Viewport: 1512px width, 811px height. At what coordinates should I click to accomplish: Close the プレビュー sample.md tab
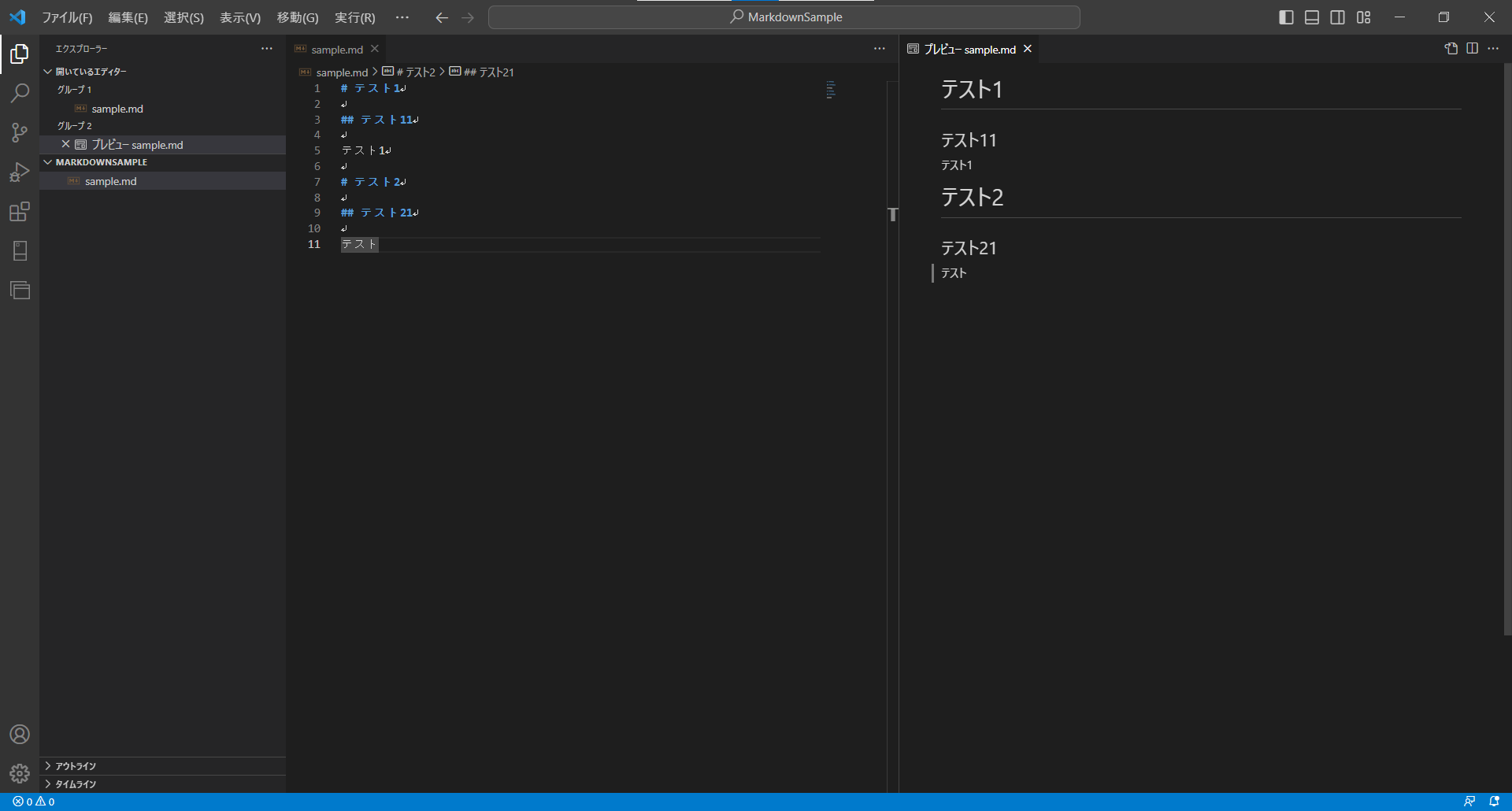click(x=1028, y=49)
